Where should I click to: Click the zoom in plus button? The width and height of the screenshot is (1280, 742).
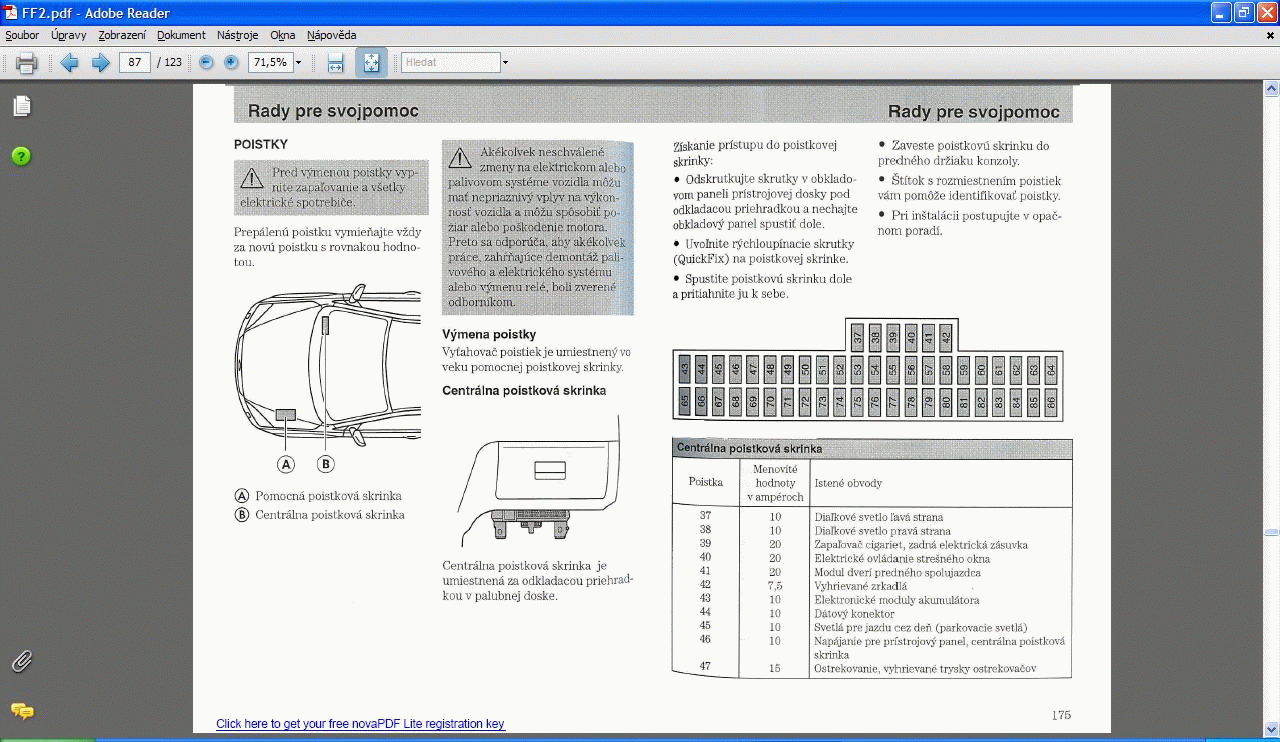[x=231, y=62]
